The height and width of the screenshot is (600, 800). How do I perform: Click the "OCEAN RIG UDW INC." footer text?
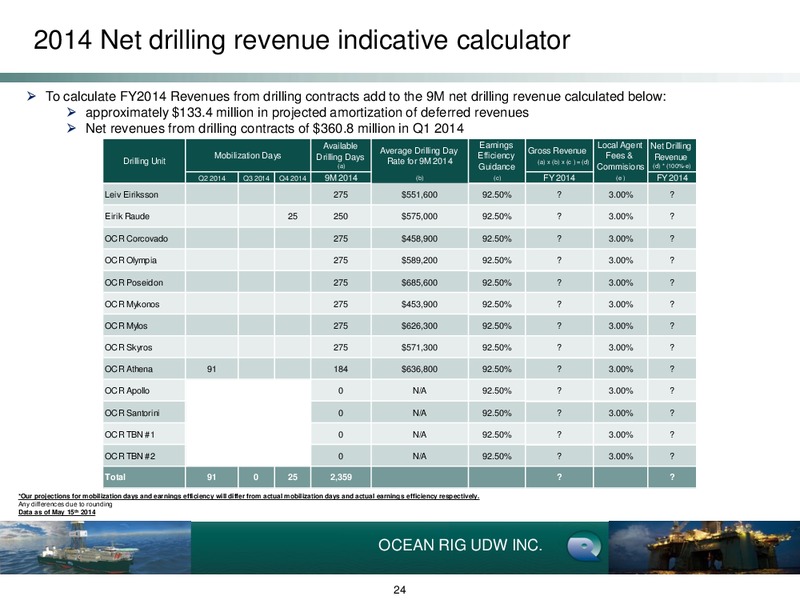[459, 545]
